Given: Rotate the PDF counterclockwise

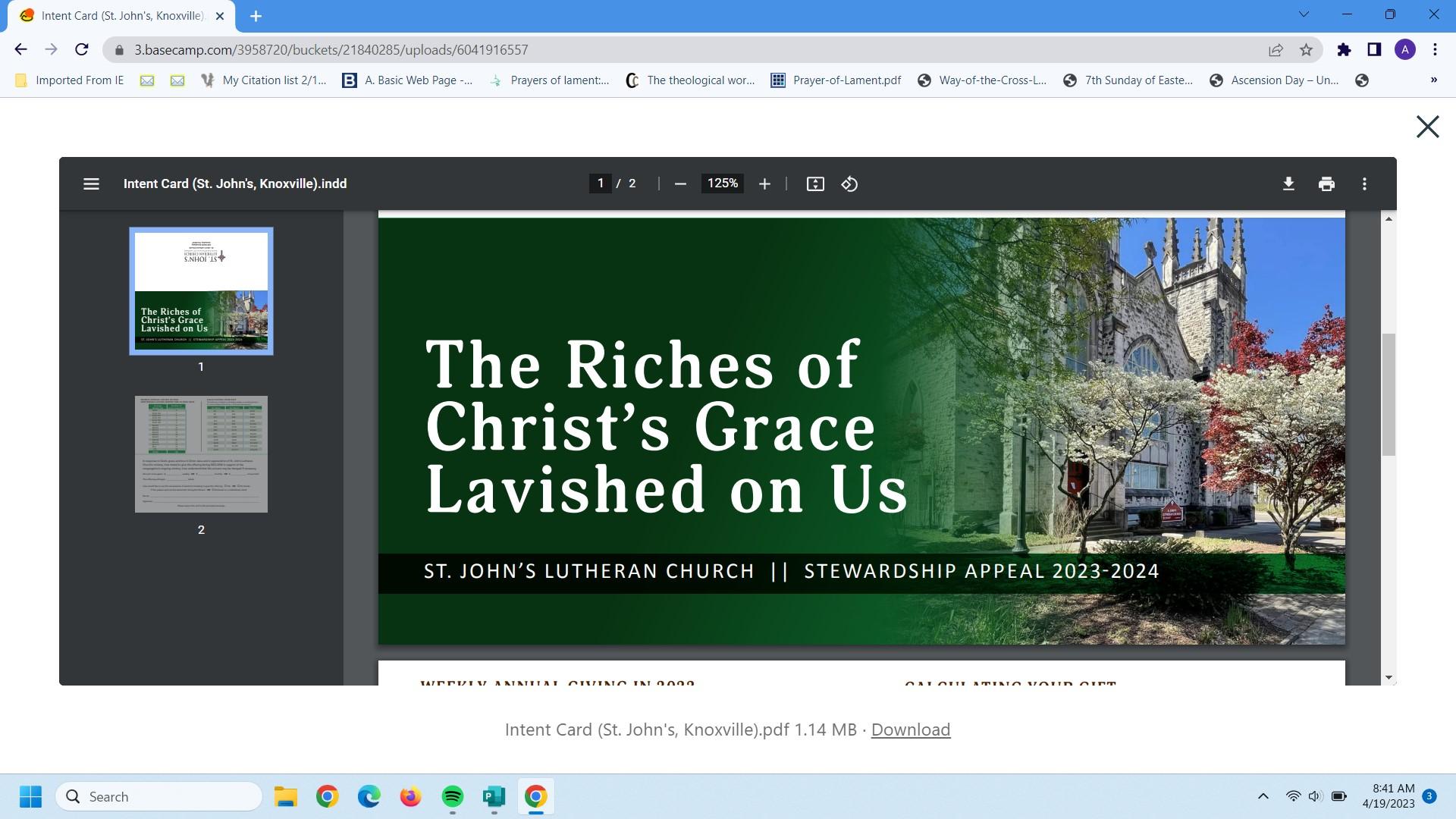Looking at the screenshot, I should coord(849,184).
